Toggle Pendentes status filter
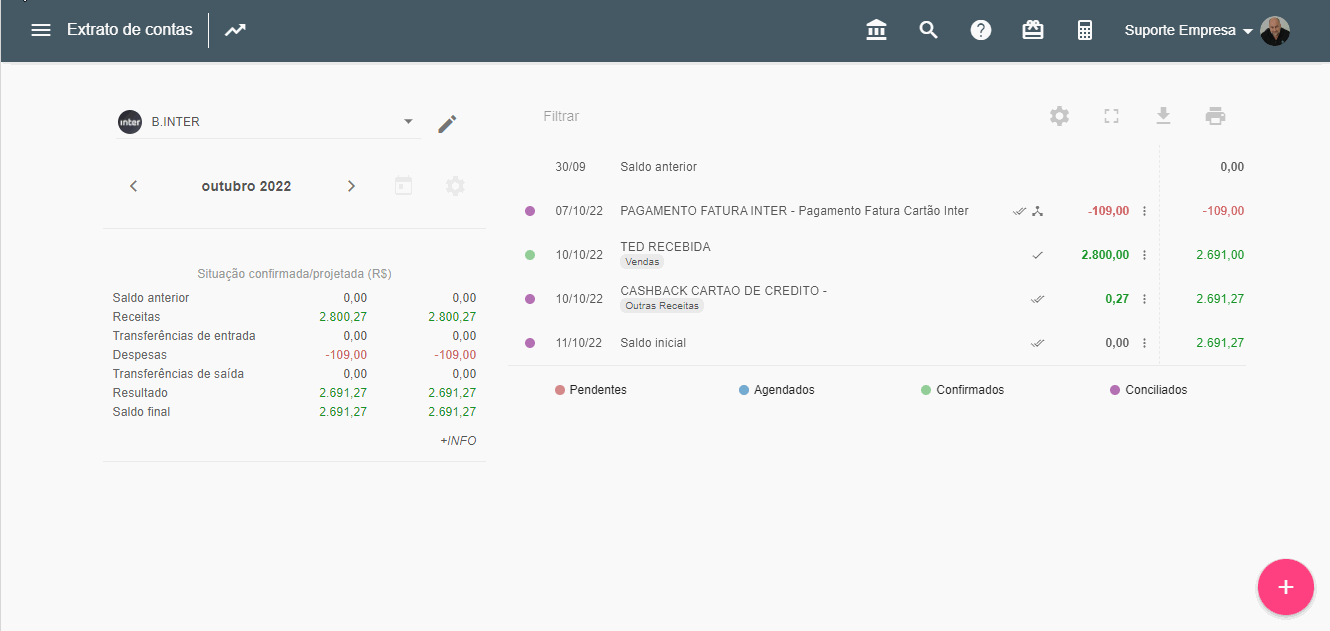Image resolution: width=1330 pixels, height=631 pixels. [x=590, y=390]
